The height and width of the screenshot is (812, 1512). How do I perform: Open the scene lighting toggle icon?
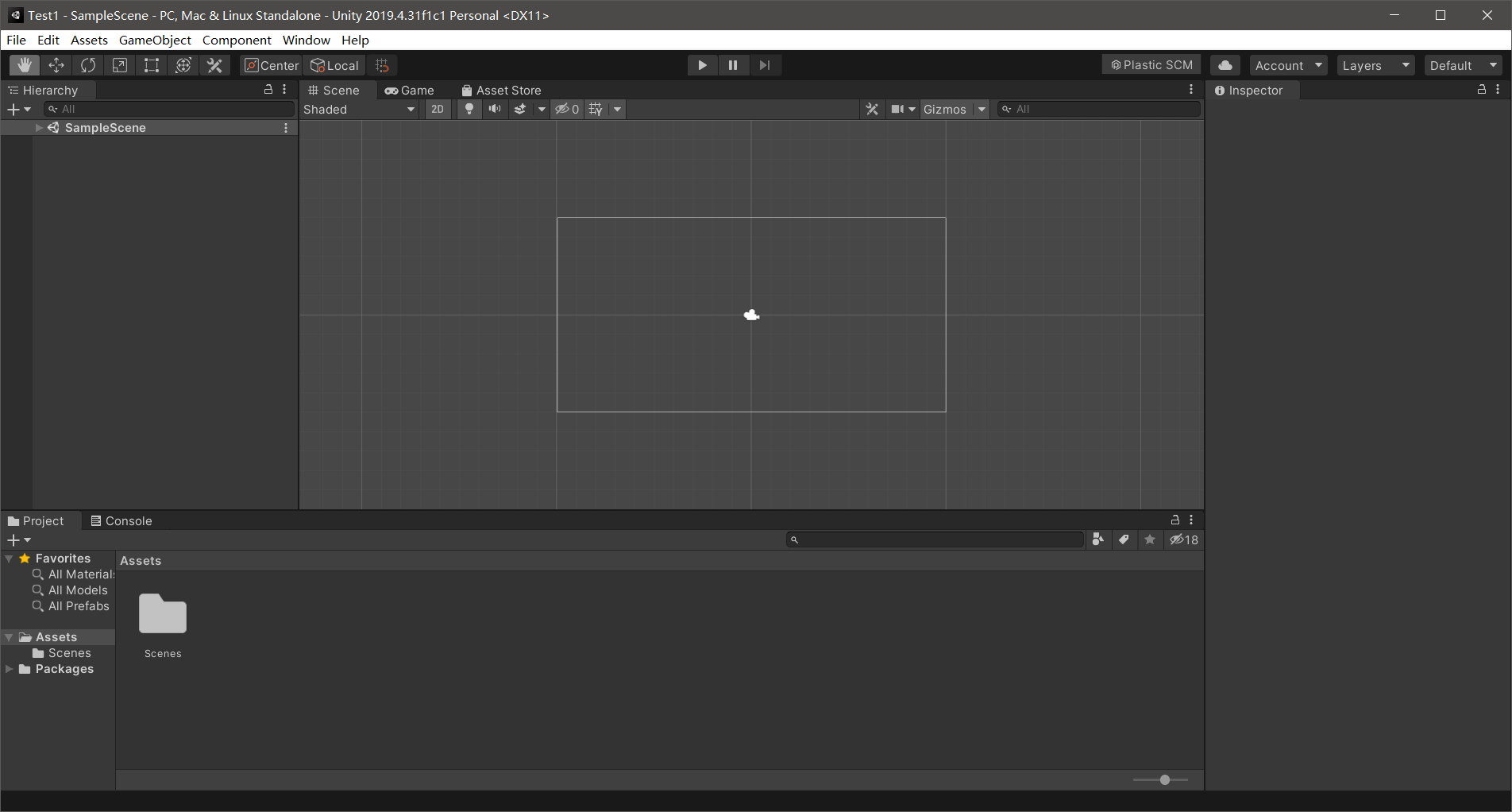click(x=469, y=109)
